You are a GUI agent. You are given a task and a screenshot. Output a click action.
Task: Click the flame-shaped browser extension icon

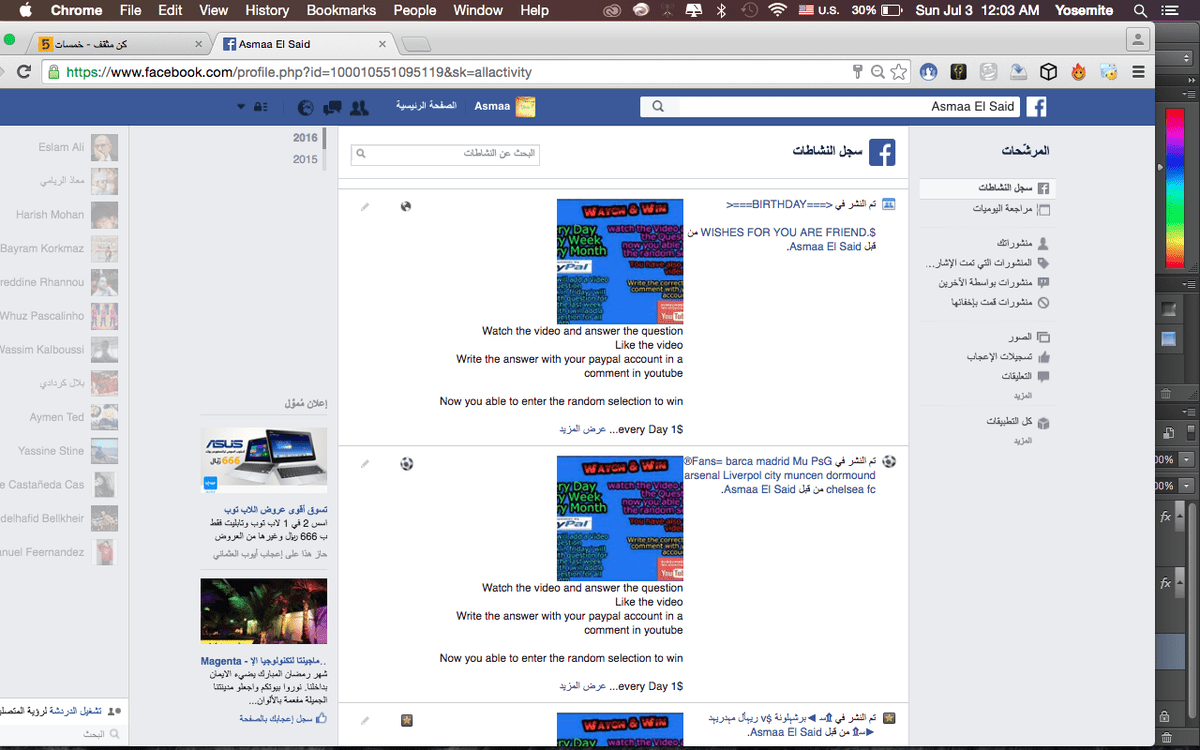tap(1078, 72)
